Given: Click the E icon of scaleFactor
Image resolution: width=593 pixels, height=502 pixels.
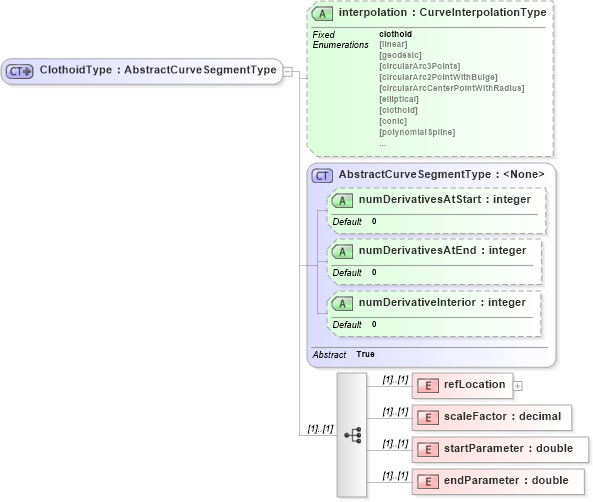Looking at the screenshot, I should [x=428, y=418].
